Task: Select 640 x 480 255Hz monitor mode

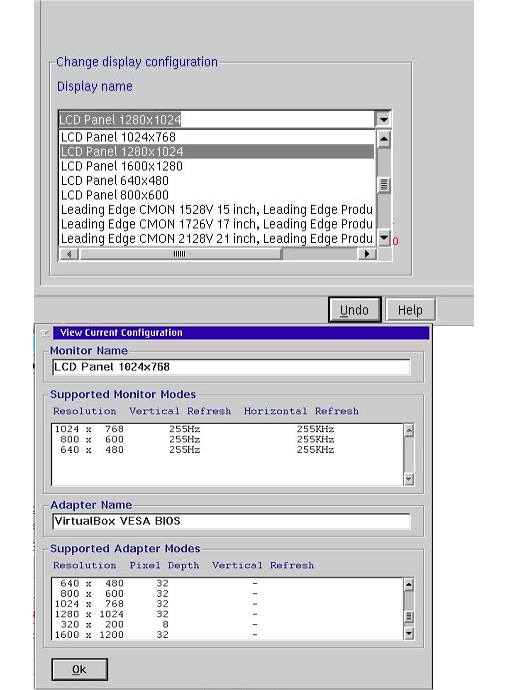Action: click(227, 450)
